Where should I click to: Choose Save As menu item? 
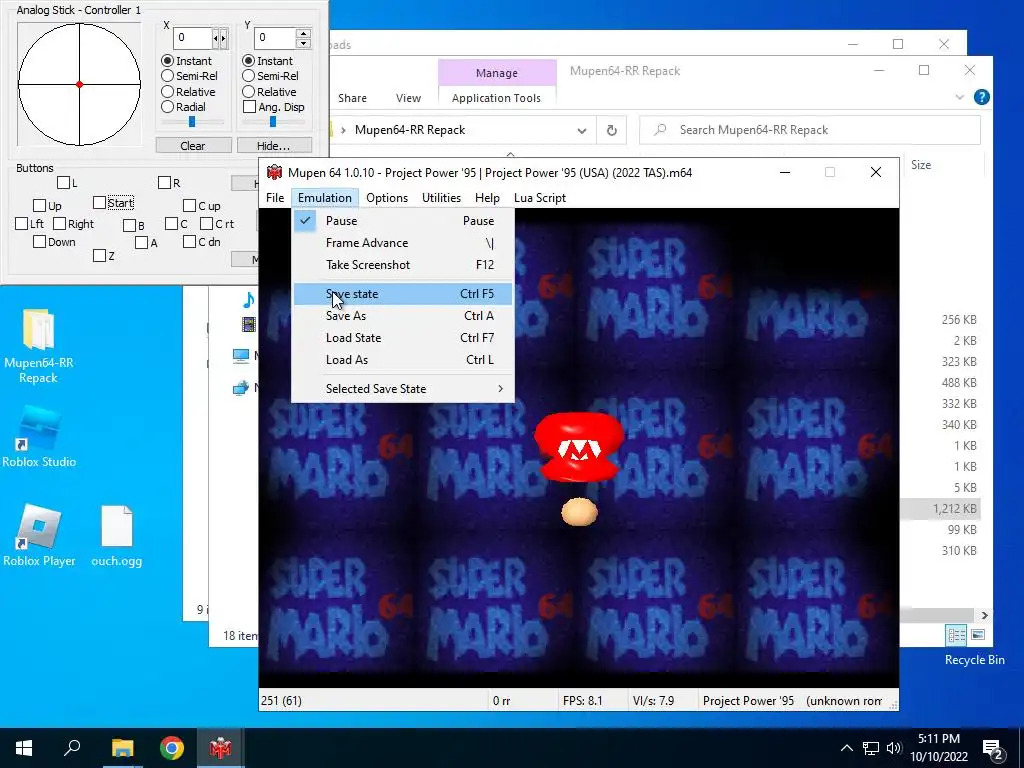pyautogui.click(x=403, y=315)
